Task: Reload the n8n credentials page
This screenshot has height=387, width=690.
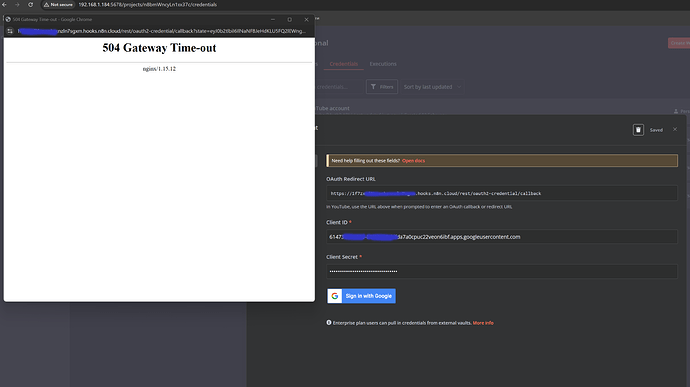Action: tap(30, 4)
